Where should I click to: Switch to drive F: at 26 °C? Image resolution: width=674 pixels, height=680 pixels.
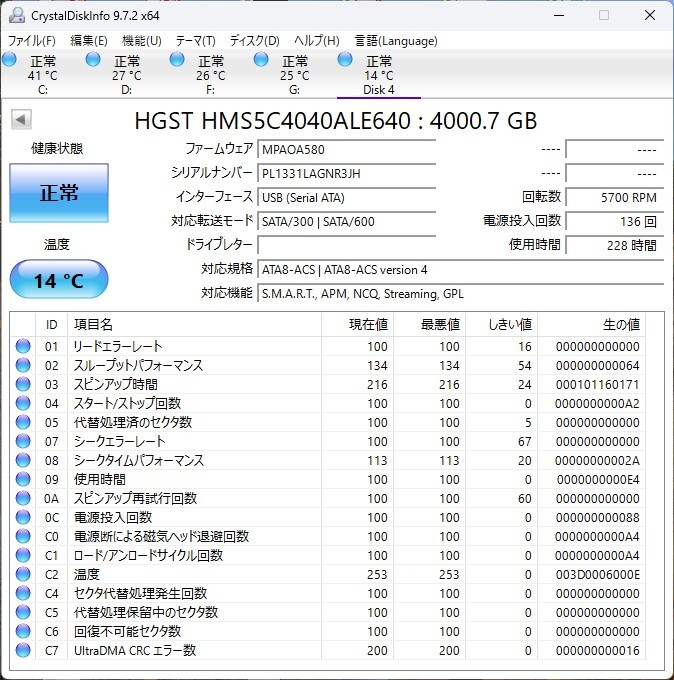(x=210, y=75)
